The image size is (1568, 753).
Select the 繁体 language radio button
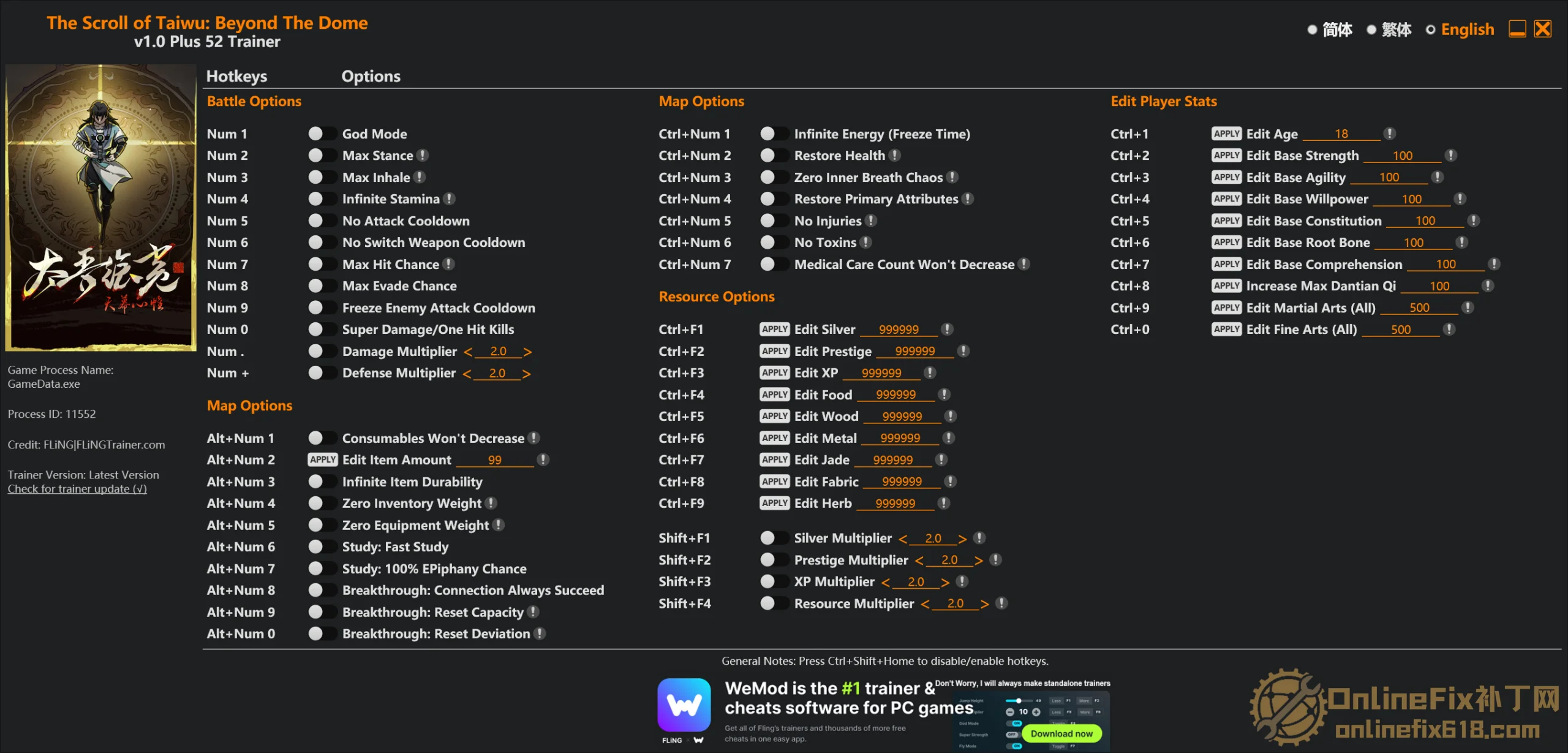1371,29
